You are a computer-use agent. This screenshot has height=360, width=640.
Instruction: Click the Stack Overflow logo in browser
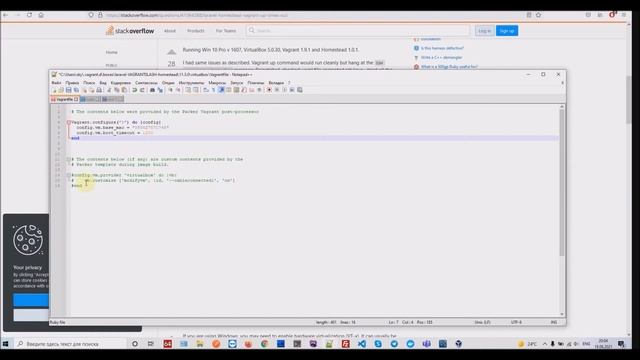pyautogui.click(x=130, y=31)
